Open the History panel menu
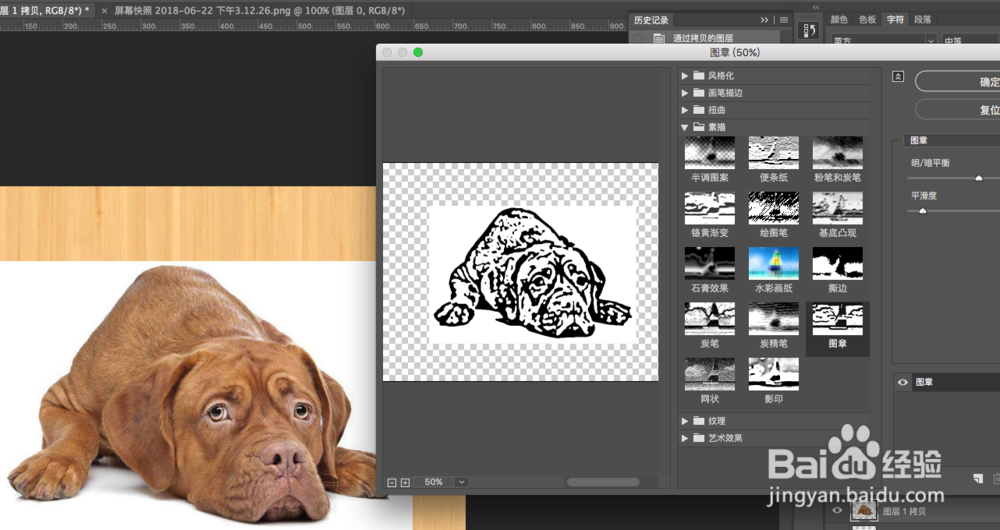 coord(784,20)
